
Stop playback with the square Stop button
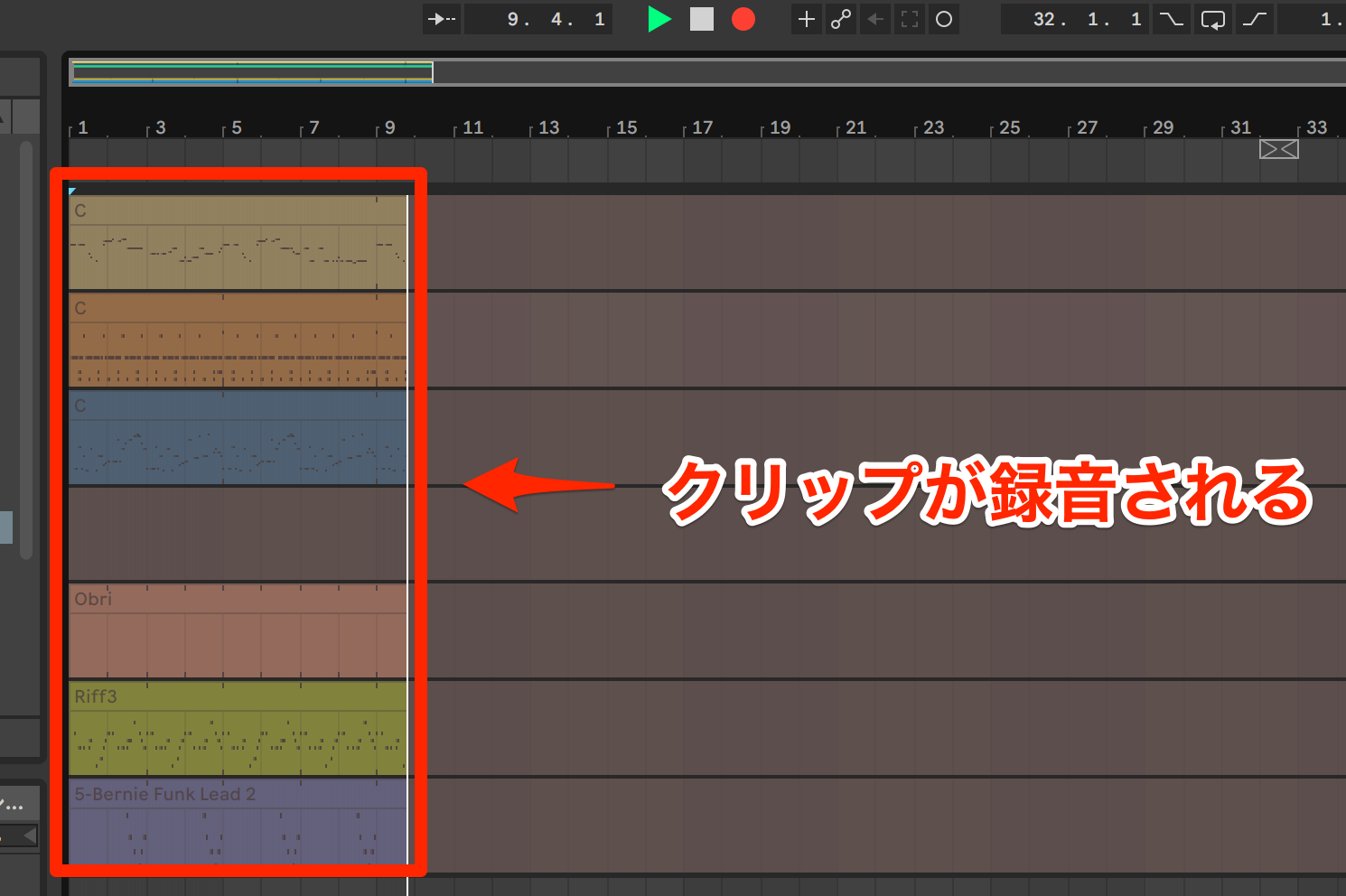(702, 19)
